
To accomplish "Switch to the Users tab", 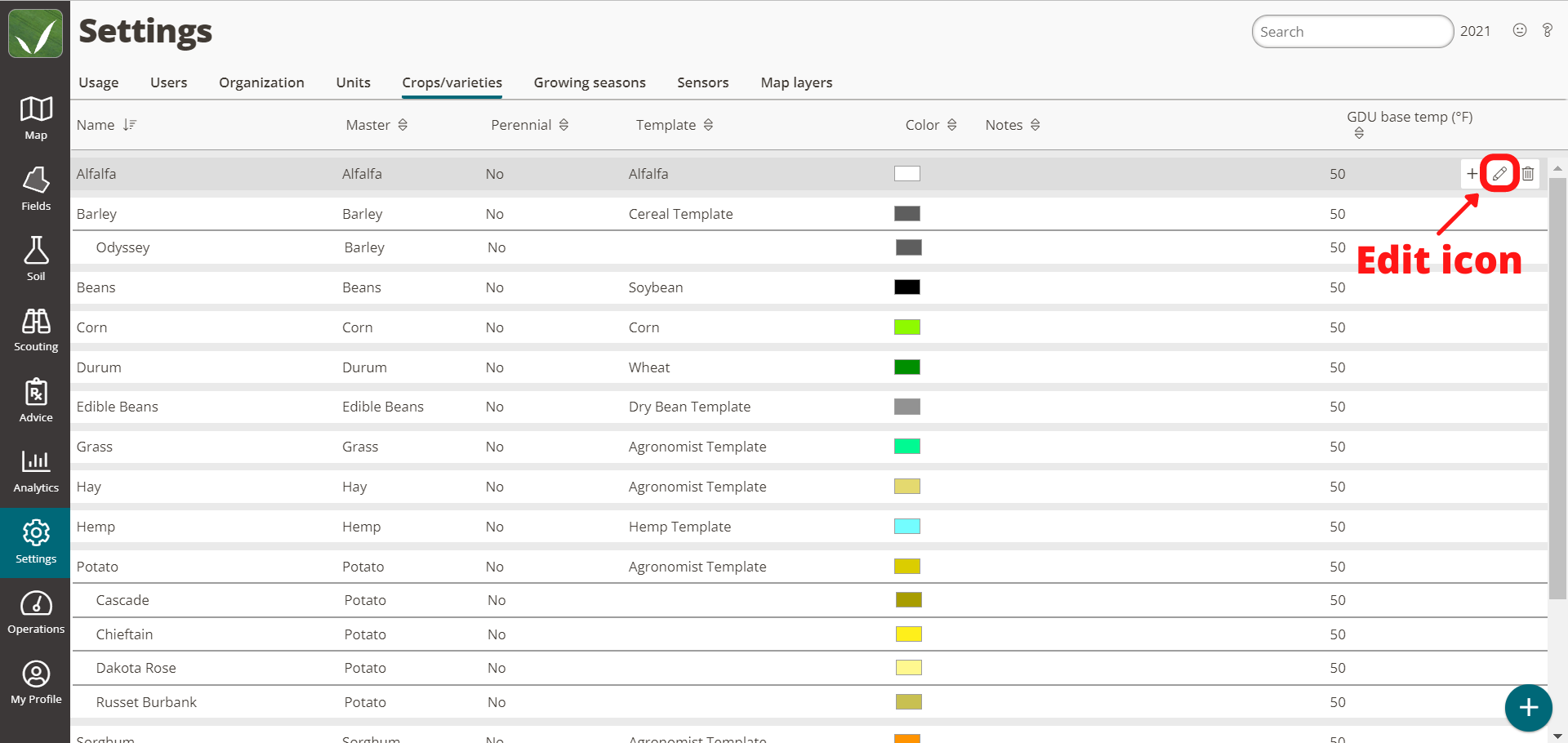I will (x=169, y=82).
